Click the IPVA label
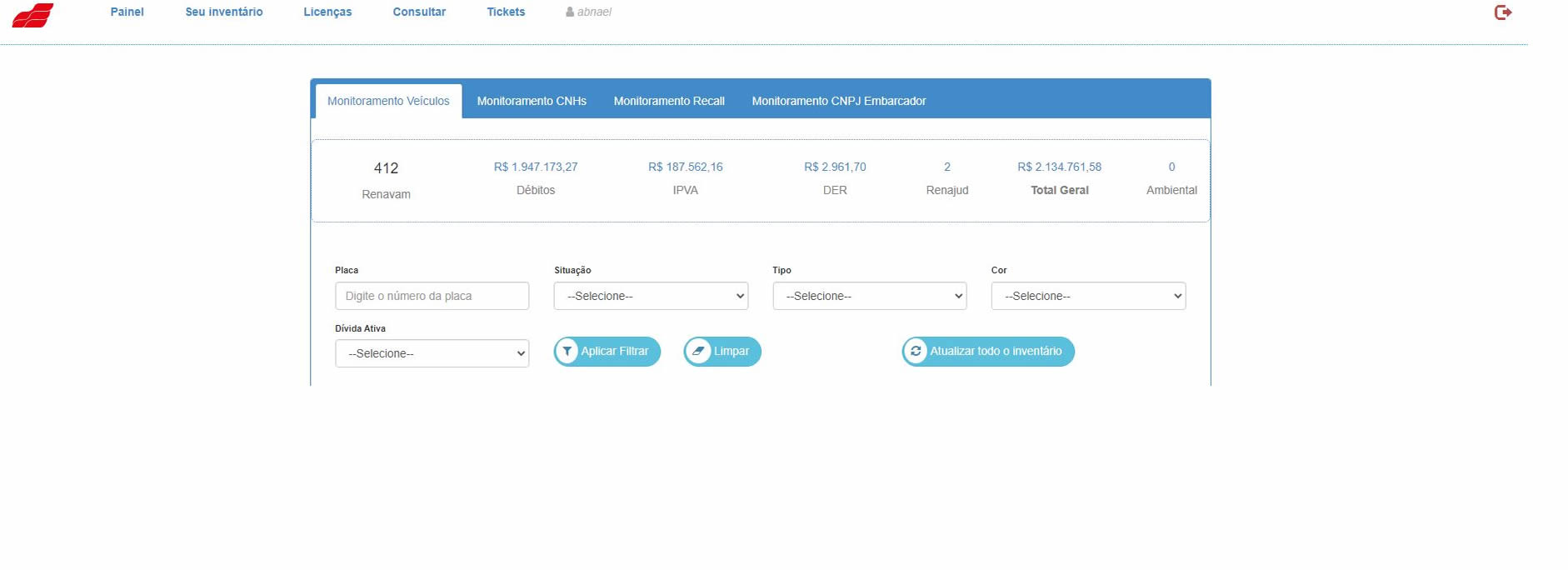This screenshot has height=570, width=1568. (x=686, y=190)
